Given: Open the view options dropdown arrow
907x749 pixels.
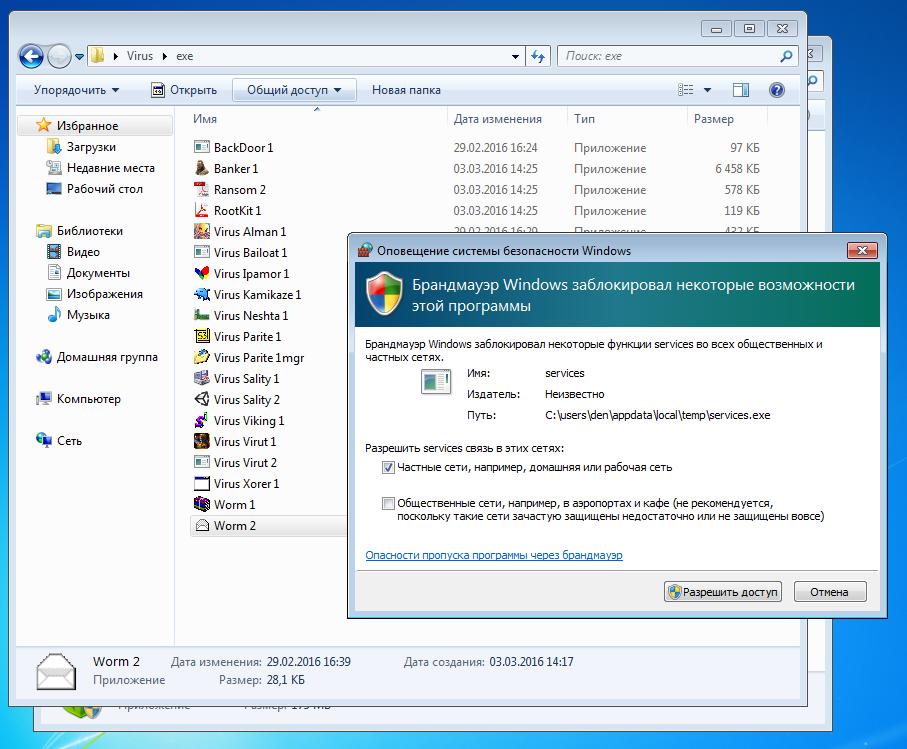Looking at the screenshot, I should pyautogui.click(x=708, y=90).
